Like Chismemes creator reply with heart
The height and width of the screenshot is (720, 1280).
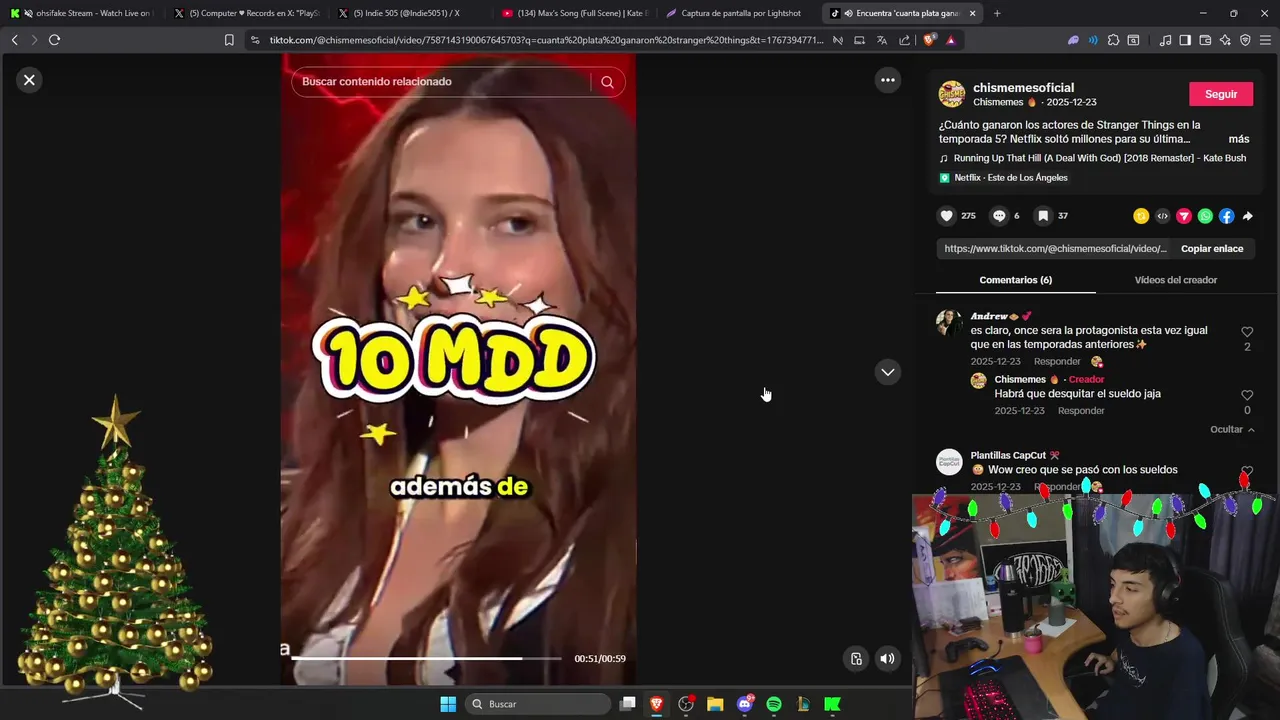[x=1247, y=395]
